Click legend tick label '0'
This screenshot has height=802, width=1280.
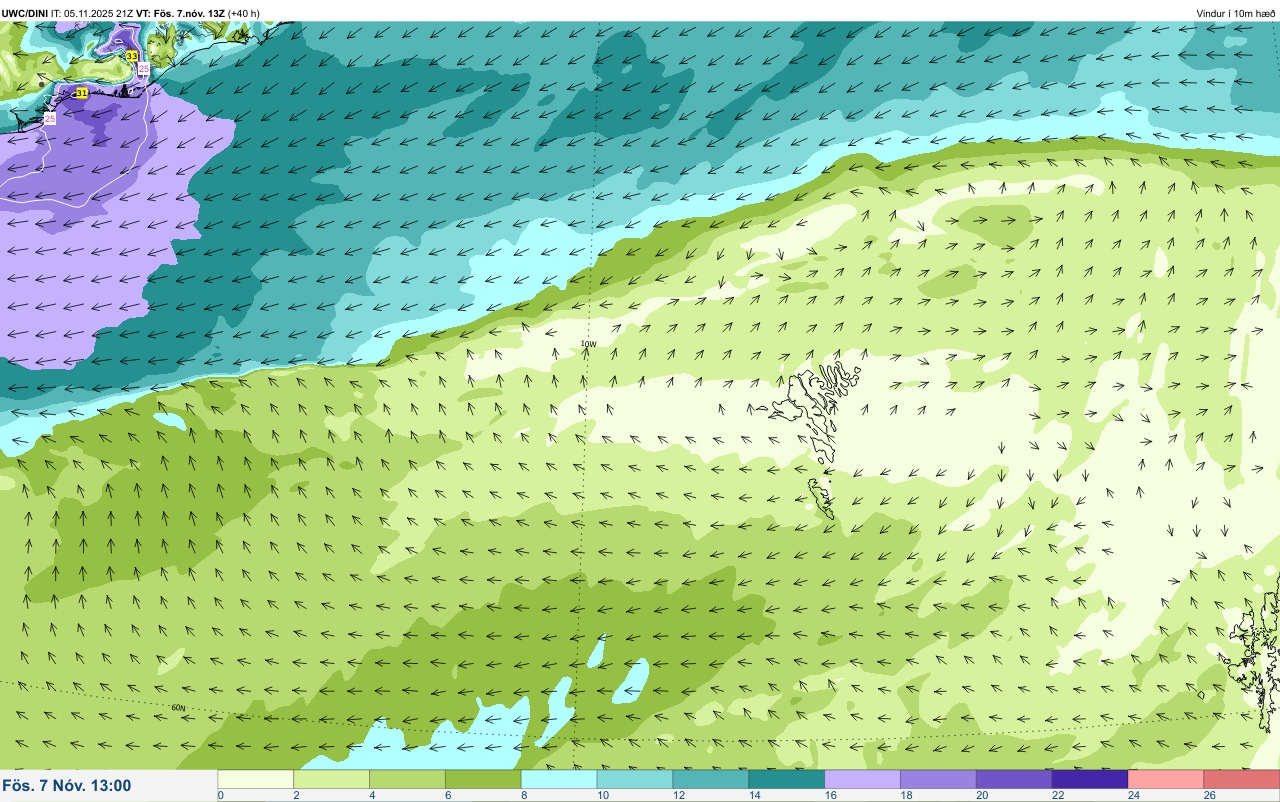coord(220,796)
